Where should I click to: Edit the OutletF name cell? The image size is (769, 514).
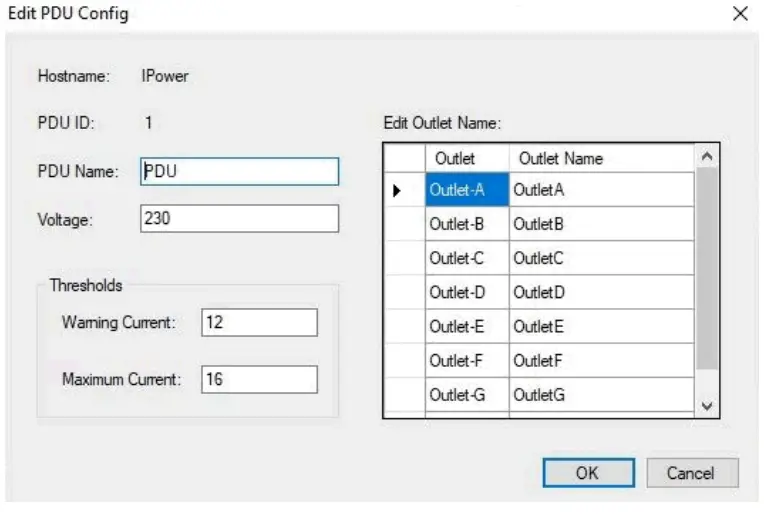599,361
